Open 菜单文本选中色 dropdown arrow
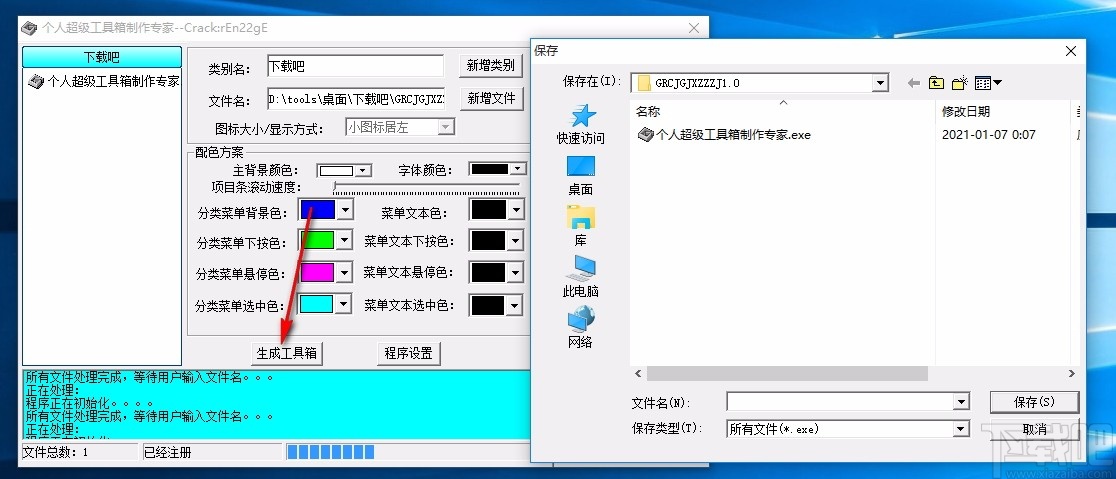This screenshot has width=1116, height=479. point(516,305)
